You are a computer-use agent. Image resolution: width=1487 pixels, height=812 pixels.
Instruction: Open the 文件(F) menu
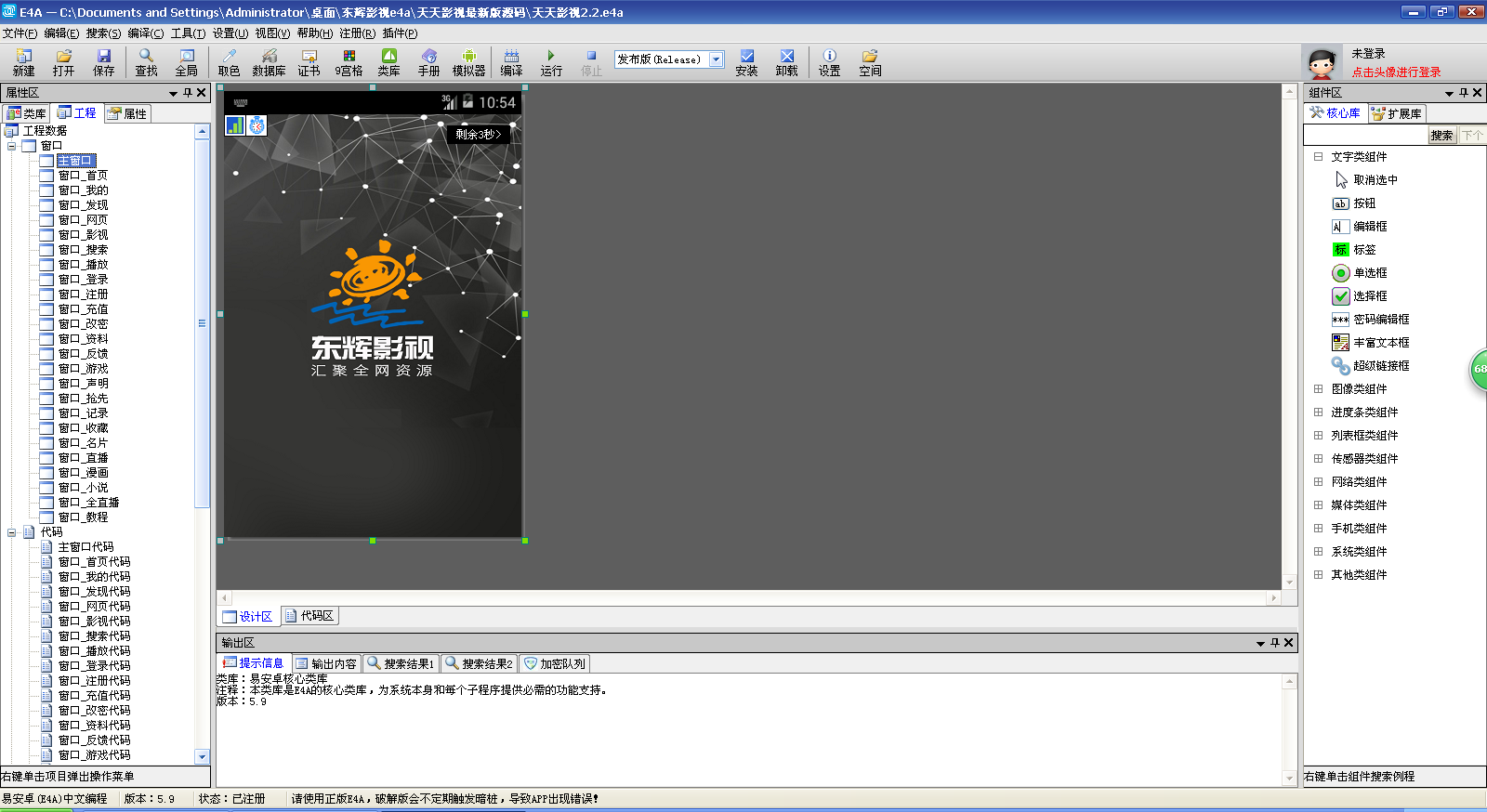[20, 33]
